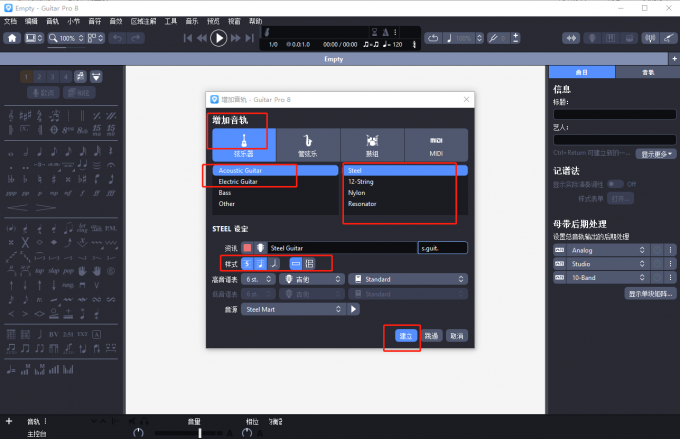
Task: Click the 建立 (Create) button
Action: [x=405, y=336]
